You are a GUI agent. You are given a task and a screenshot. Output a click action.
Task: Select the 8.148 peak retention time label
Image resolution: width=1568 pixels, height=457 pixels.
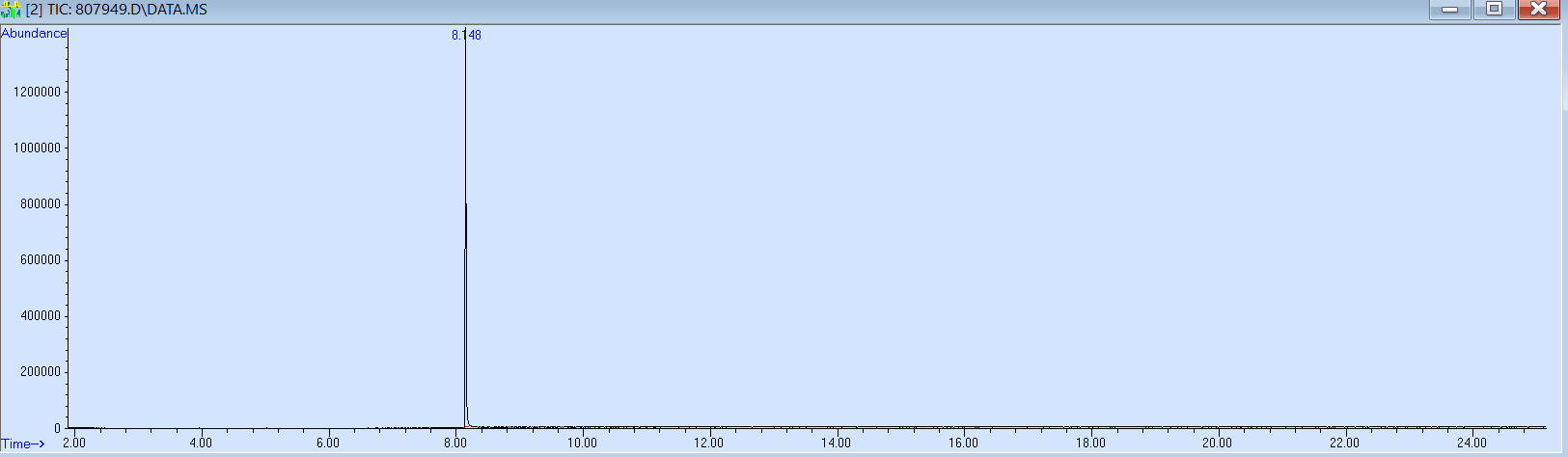coord(466,36)
